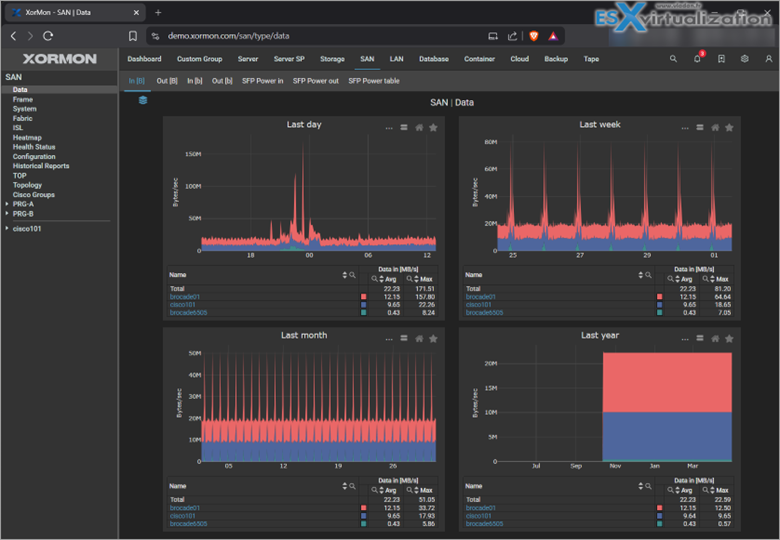
Task: Open a new browser tab with plus
Action: click(158, 12)
